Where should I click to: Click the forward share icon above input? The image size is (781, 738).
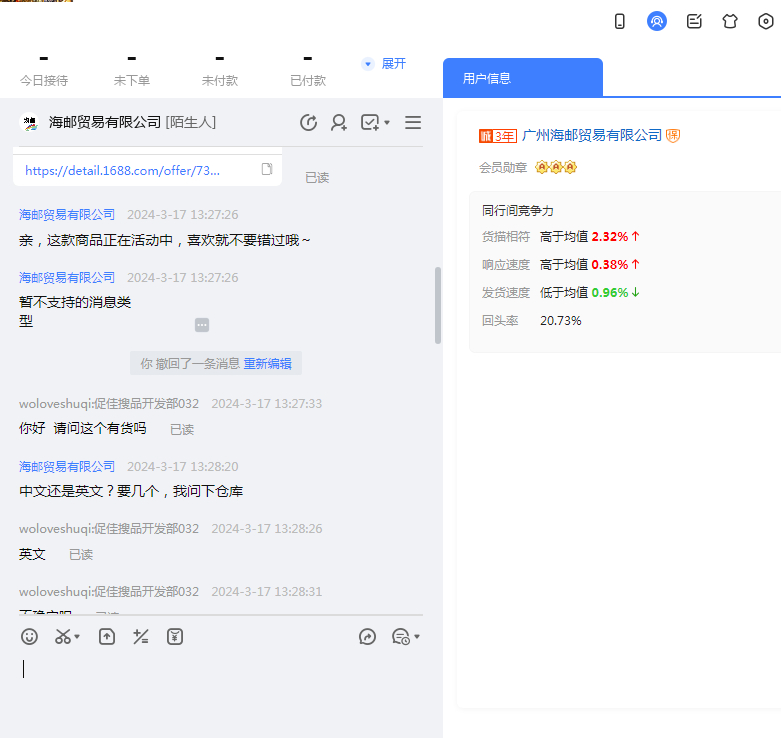[367, 636]
